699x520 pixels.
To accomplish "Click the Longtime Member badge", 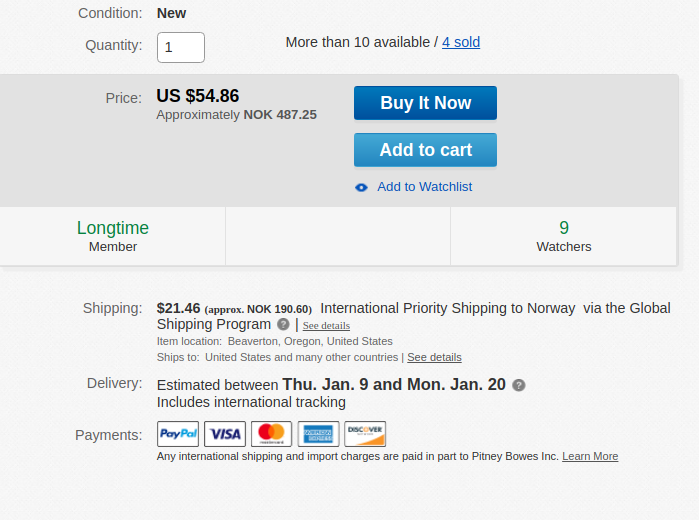I will pos(113,236).
